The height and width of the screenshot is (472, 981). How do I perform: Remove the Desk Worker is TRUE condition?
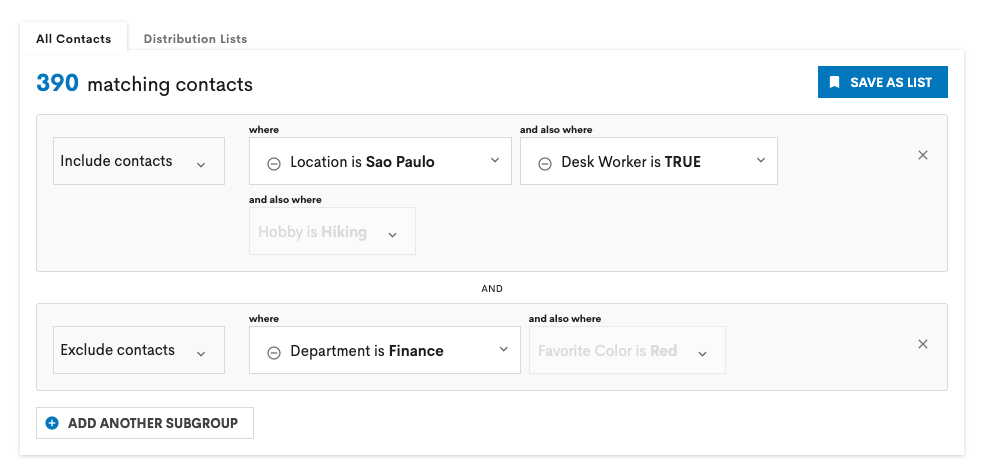tap(545, 163)
